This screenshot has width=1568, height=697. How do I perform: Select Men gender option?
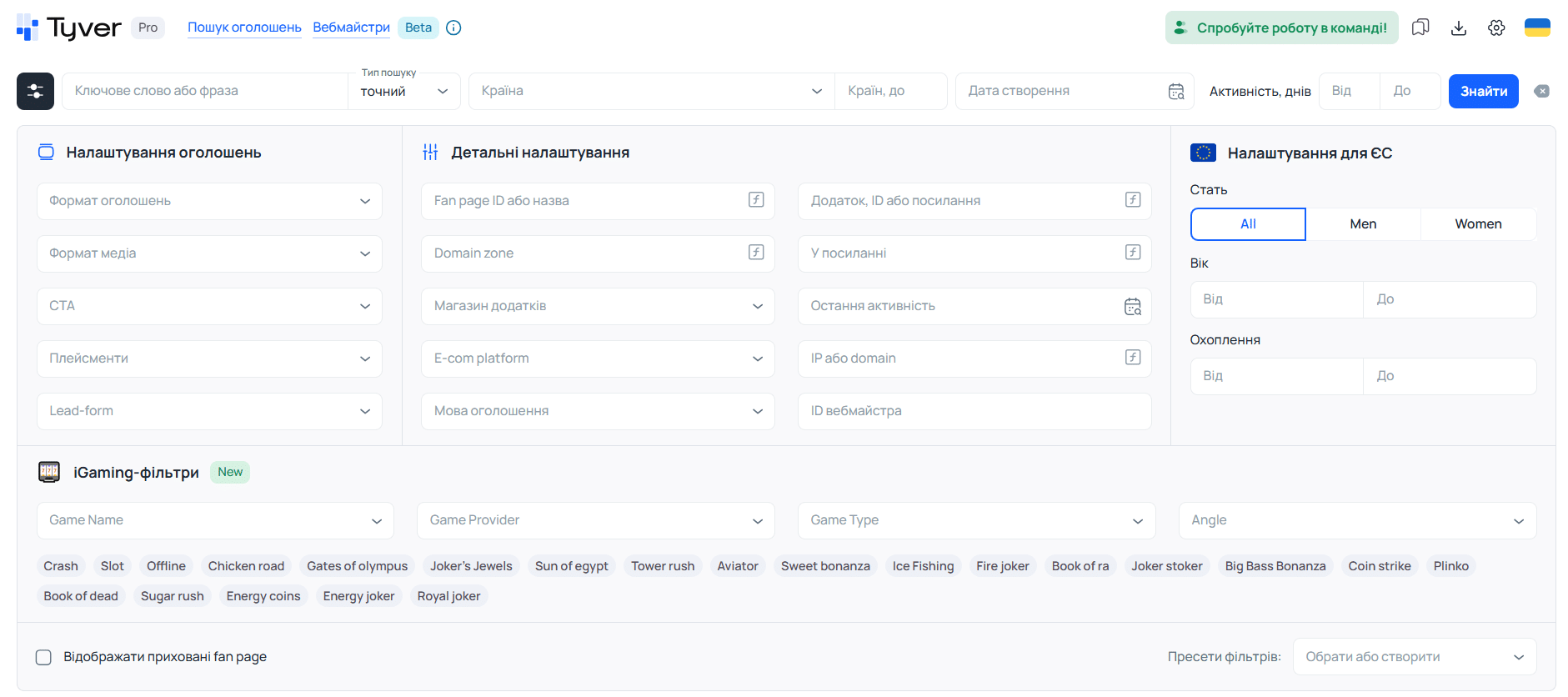pyautogui.click(x=1363, y=223)
